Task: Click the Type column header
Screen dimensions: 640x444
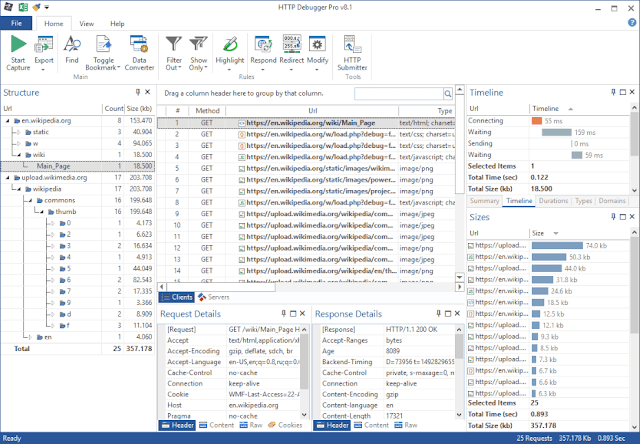Action: tap(427, 111)
